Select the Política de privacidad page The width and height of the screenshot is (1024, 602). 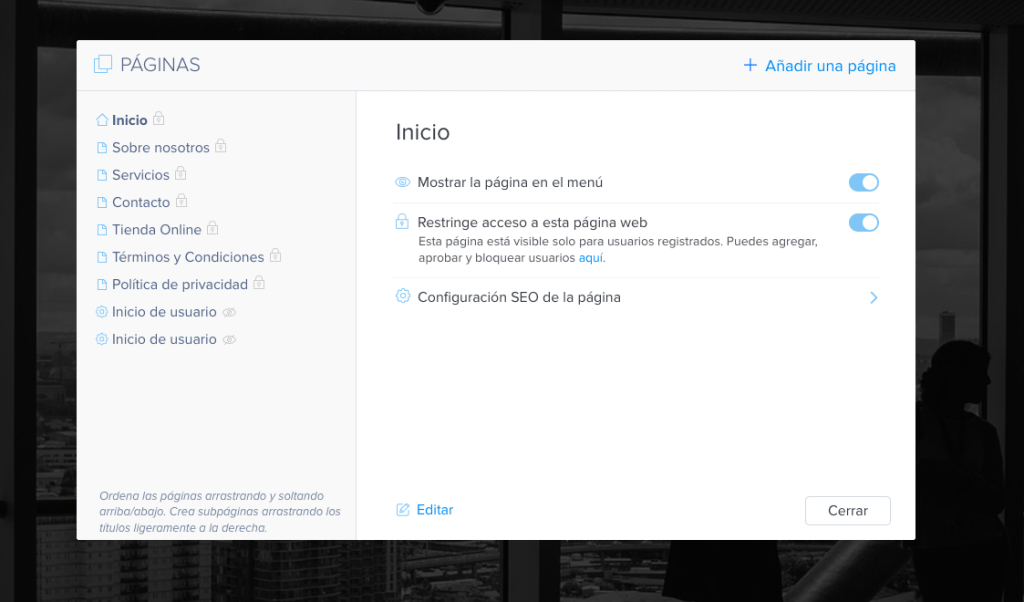(180, 285)
